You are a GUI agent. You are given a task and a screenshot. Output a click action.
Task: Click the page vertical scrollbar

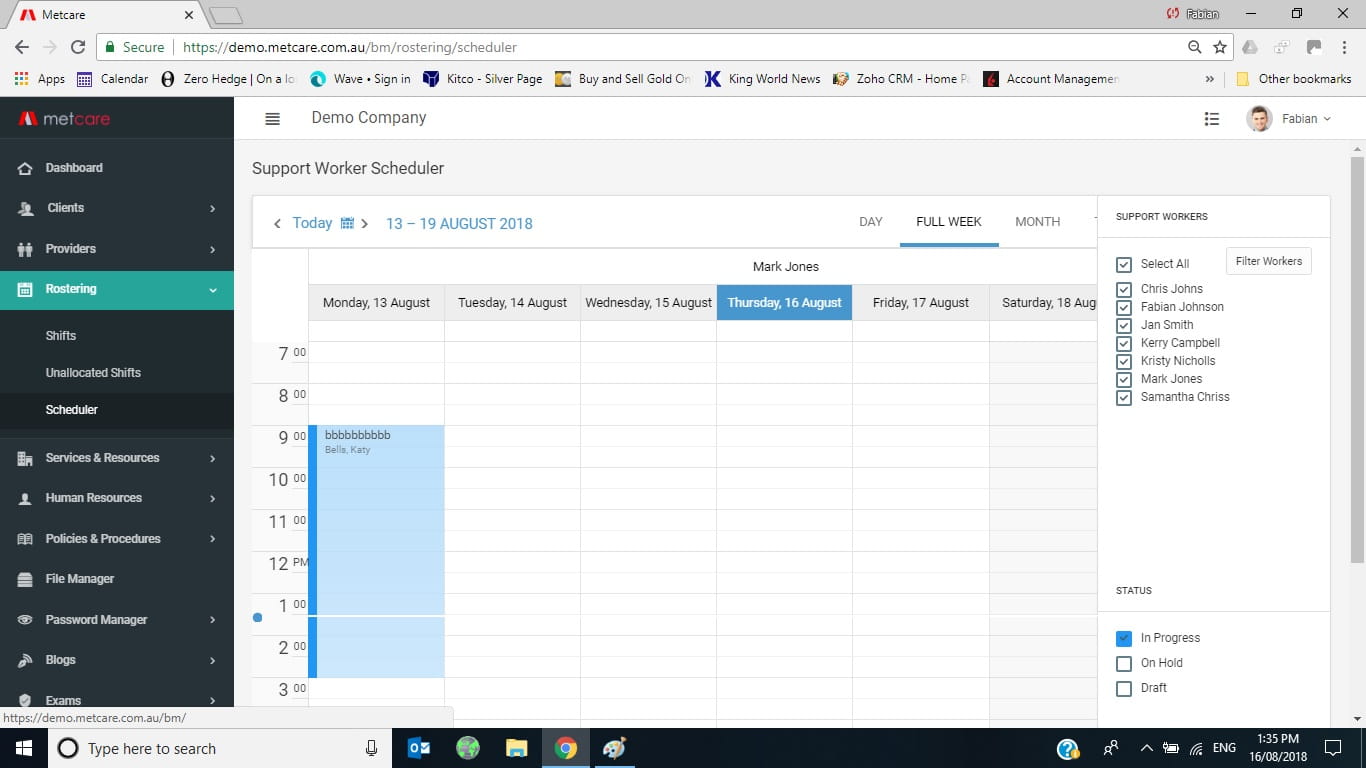tap(1357, 360)
